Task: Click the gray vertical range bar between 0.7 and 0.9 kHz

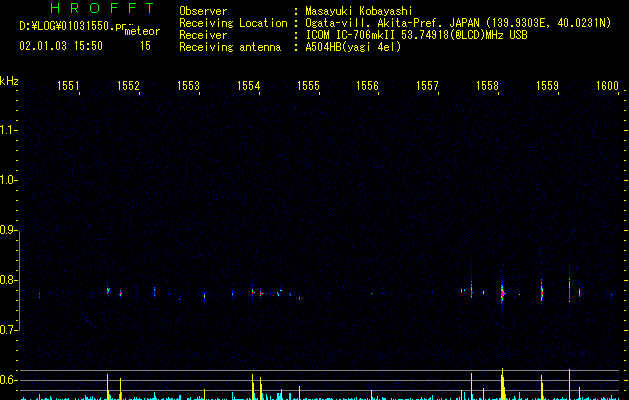Action: point(20,280)
